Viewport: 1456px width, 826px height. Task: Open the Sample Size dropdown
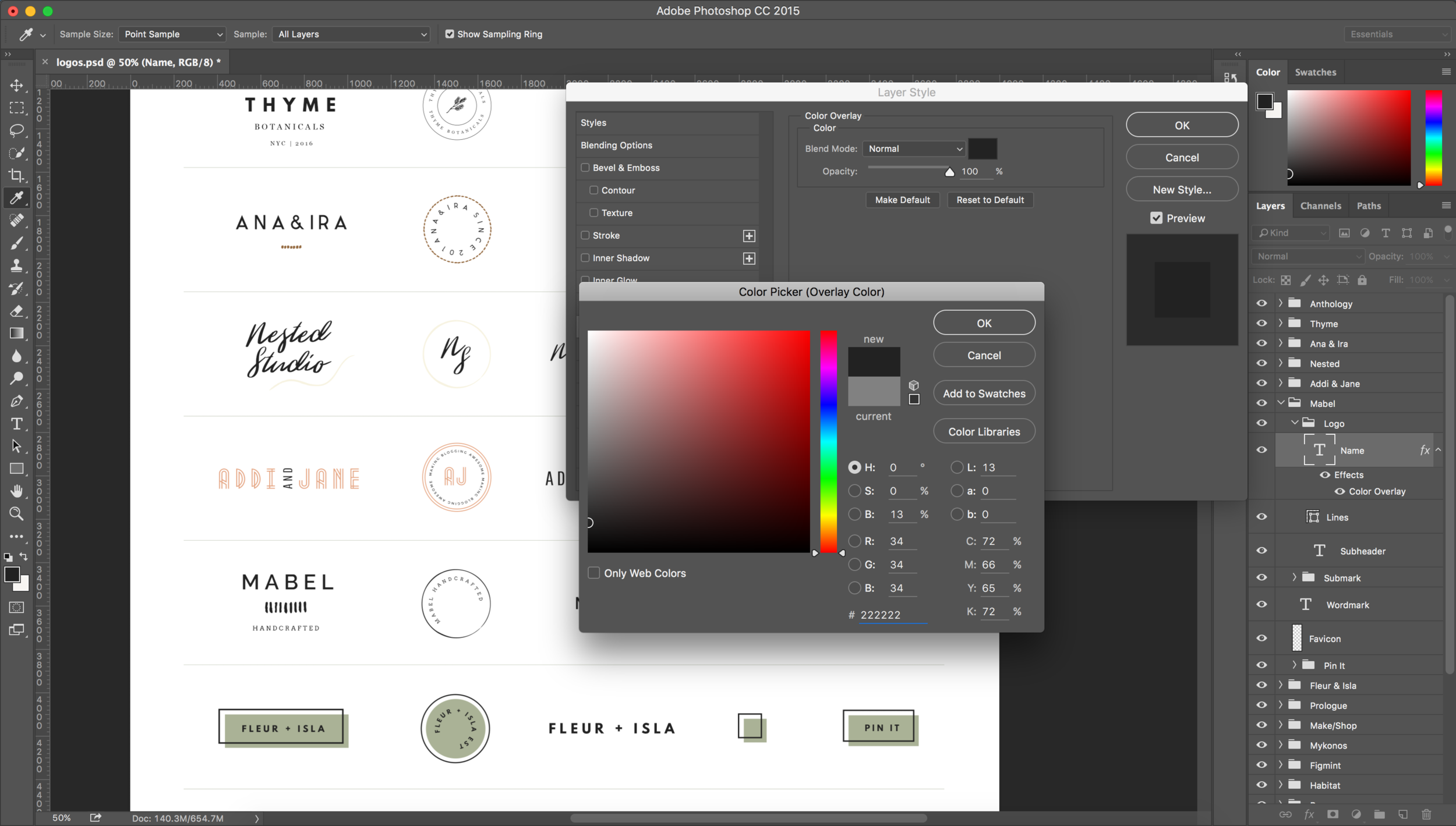coord(172,34)
